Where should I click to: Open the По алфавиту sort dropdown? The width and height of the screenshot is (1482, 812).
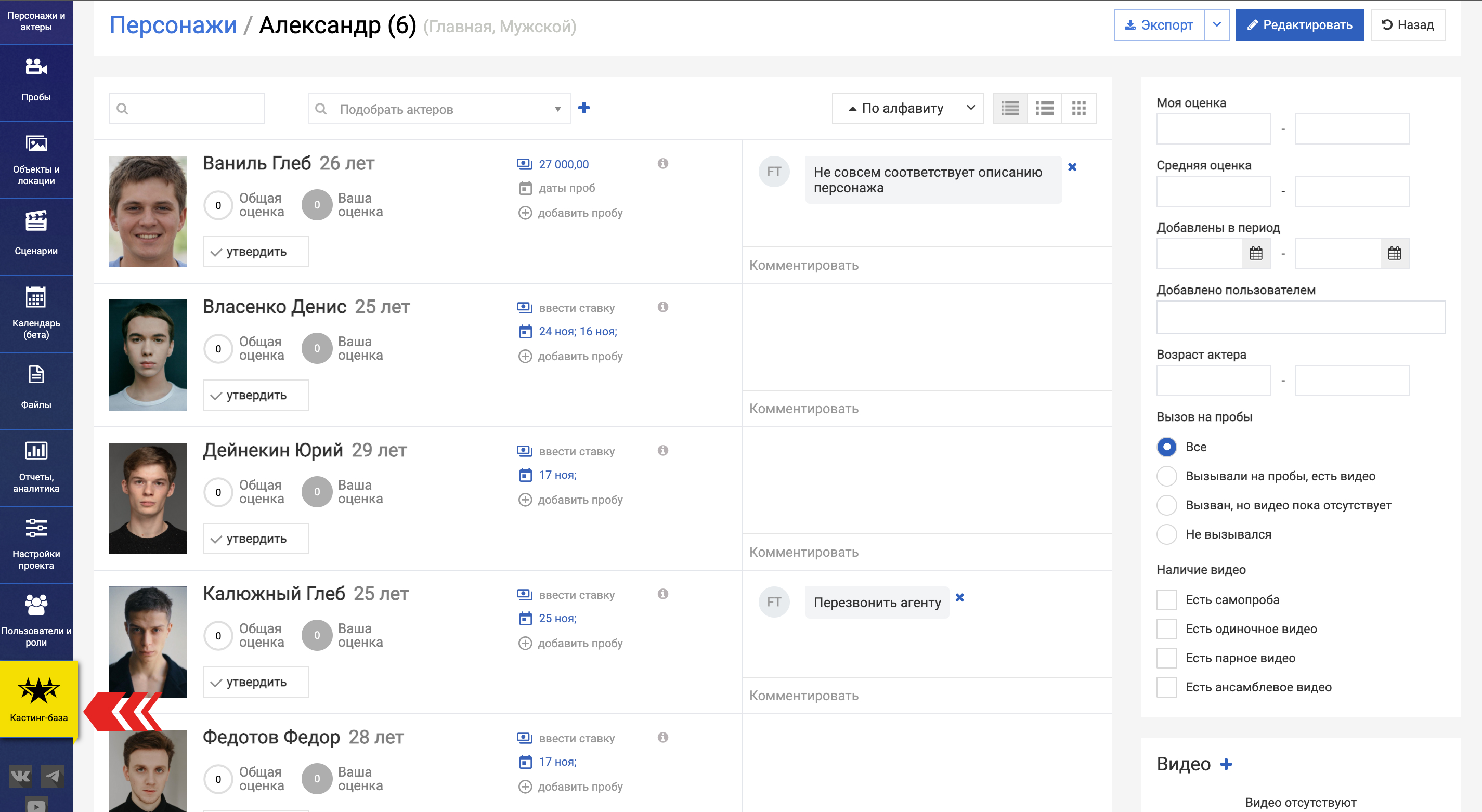[x=908, y=108]
